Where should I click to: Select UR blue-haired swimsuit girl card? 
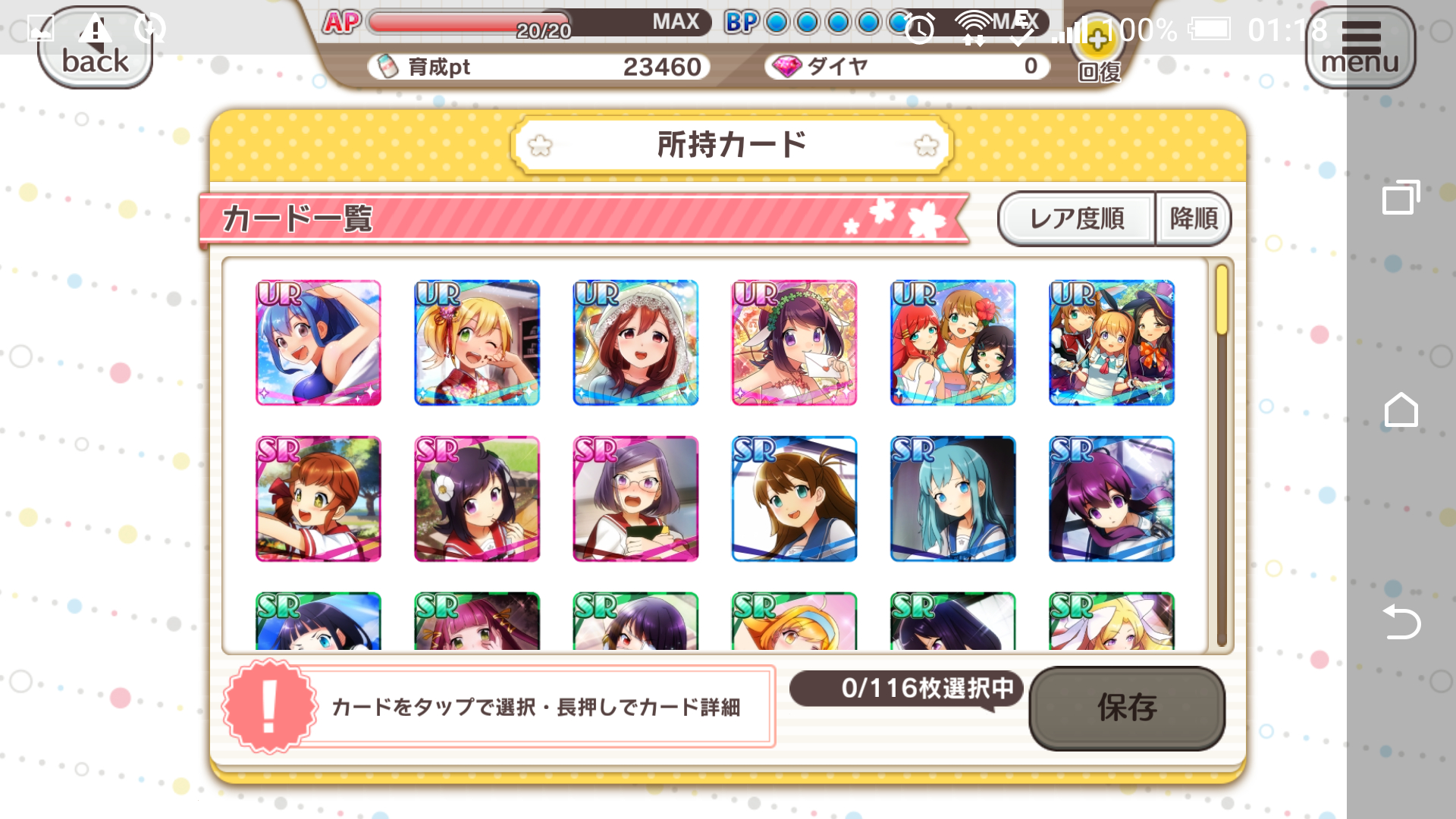(x=318, y=343)
